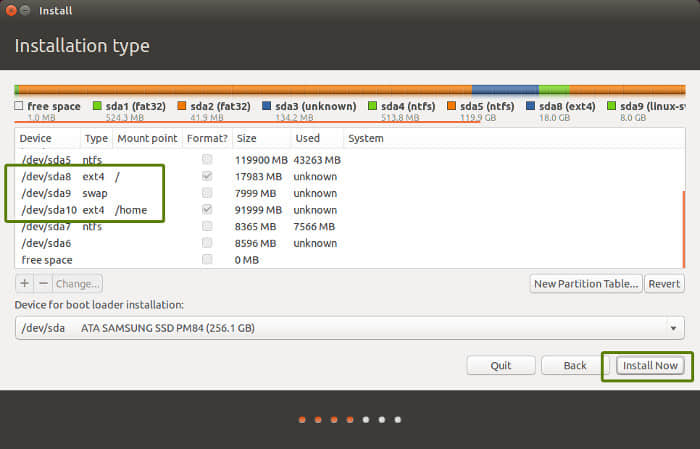Close the Install window
Viewport: 700px width, 449px height.
(12, 11)
